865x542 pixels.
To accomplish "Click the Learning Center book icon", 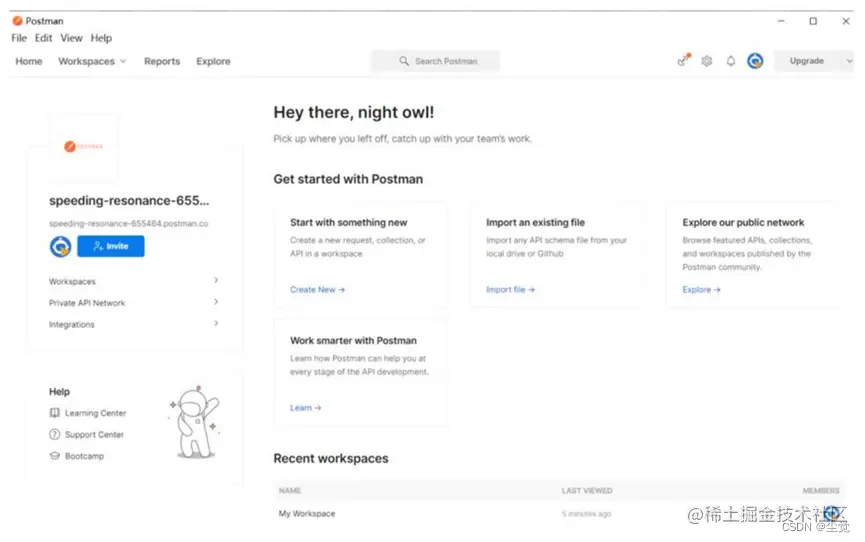I will click(55, 413).
